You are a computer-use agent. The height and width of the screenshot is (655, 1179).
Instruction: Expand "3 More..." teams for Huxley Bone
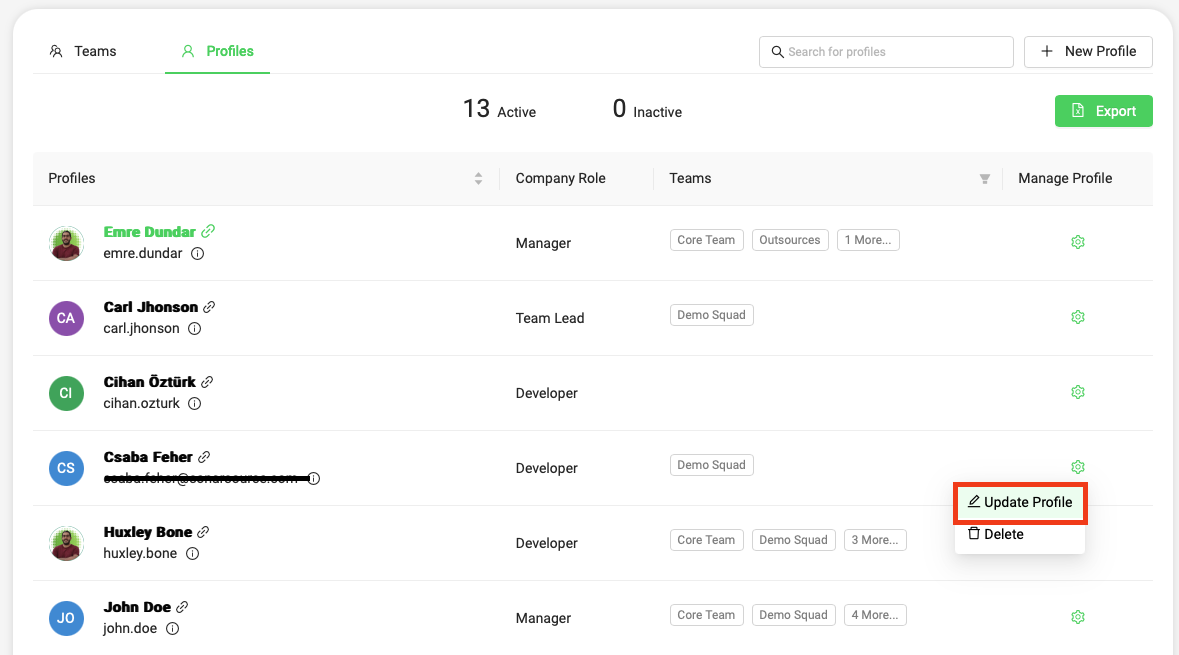[875, 540]
